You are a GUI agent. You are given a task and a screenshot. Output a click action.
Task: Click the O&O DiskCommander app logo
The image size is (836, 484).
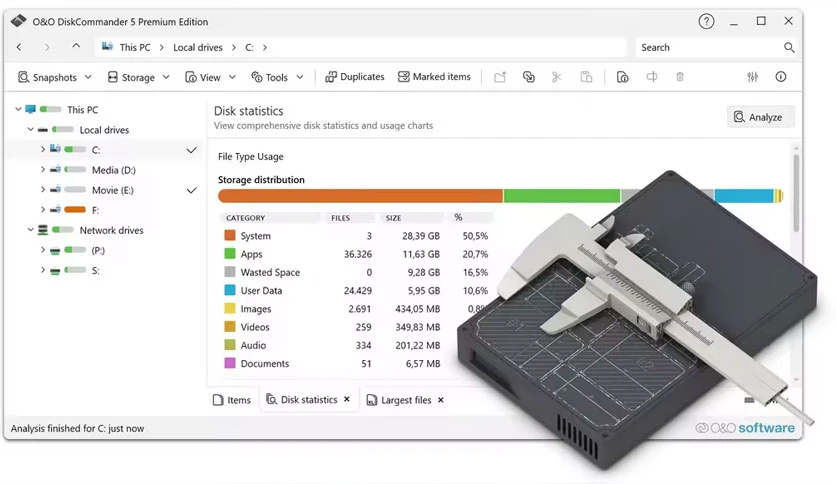tap(19, 21)
